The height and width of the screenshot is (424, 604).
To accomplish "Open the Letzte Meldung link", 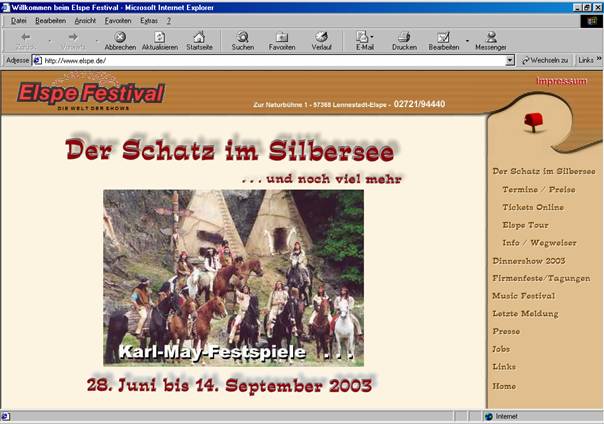I will coord(525,313).
